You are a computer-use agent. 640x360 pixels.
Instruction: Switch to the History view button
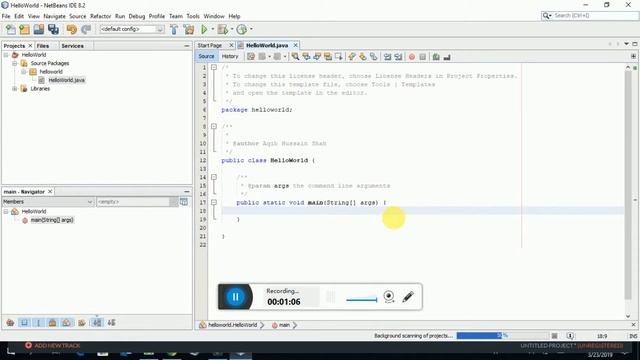tap(230, 57)
